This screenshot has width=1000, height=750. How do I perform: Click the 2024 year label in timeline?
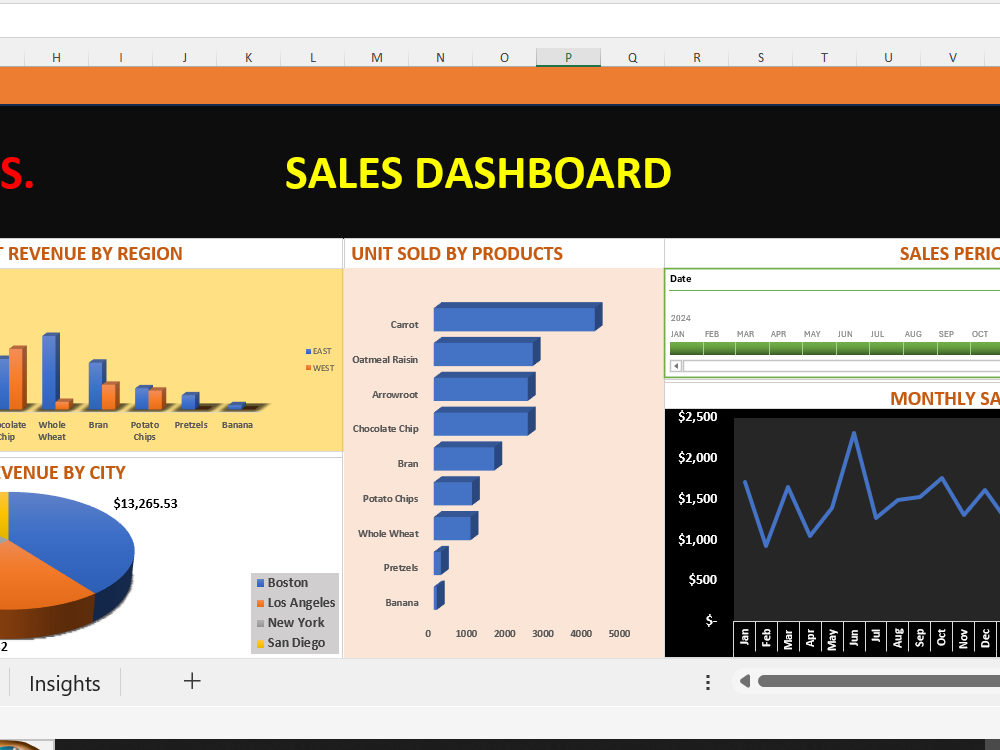pyautogui.click(x=680, y=318)
